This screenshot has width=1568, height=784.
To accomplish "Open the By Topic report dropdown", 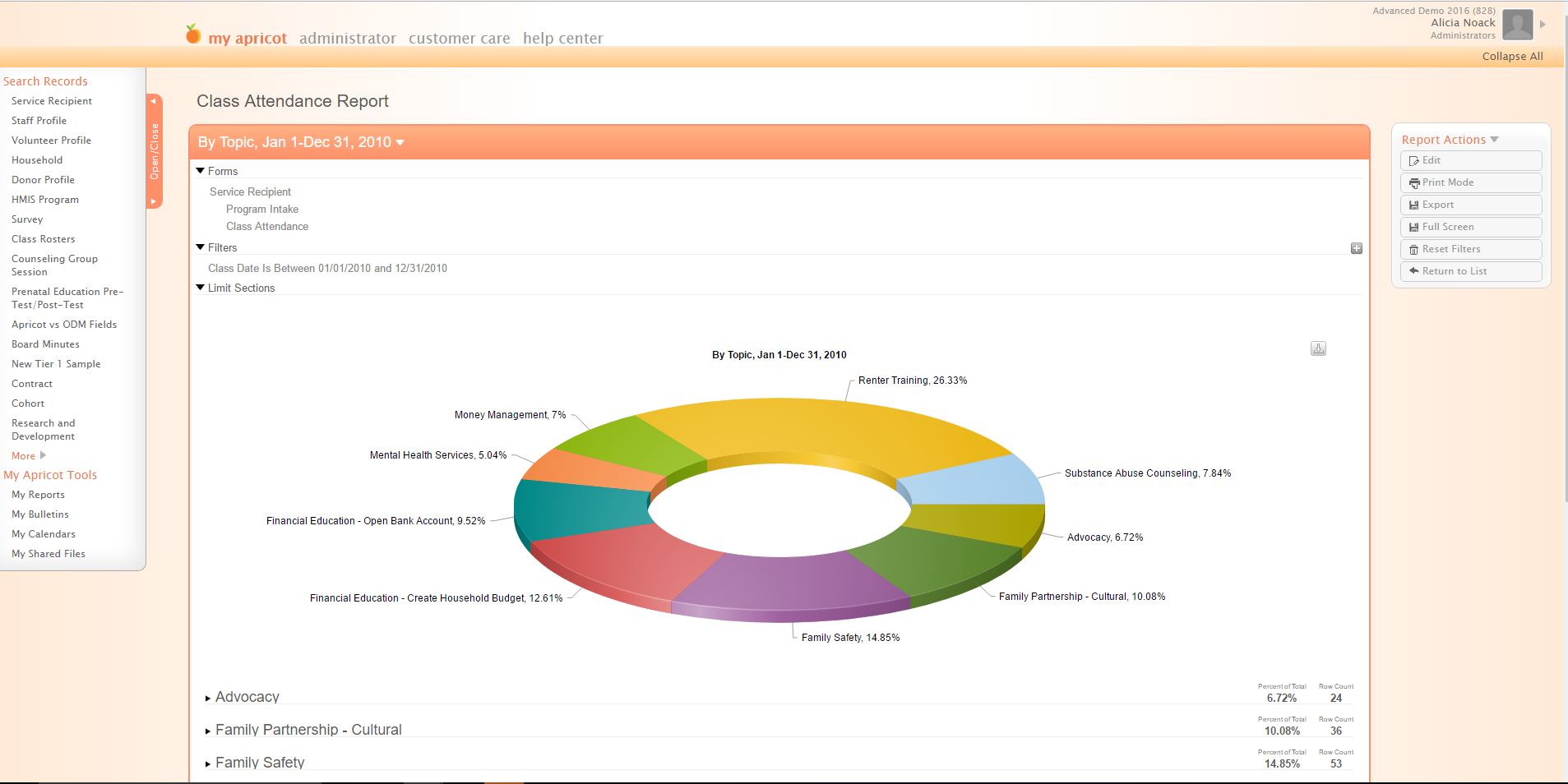I will [x=400, y=143].
